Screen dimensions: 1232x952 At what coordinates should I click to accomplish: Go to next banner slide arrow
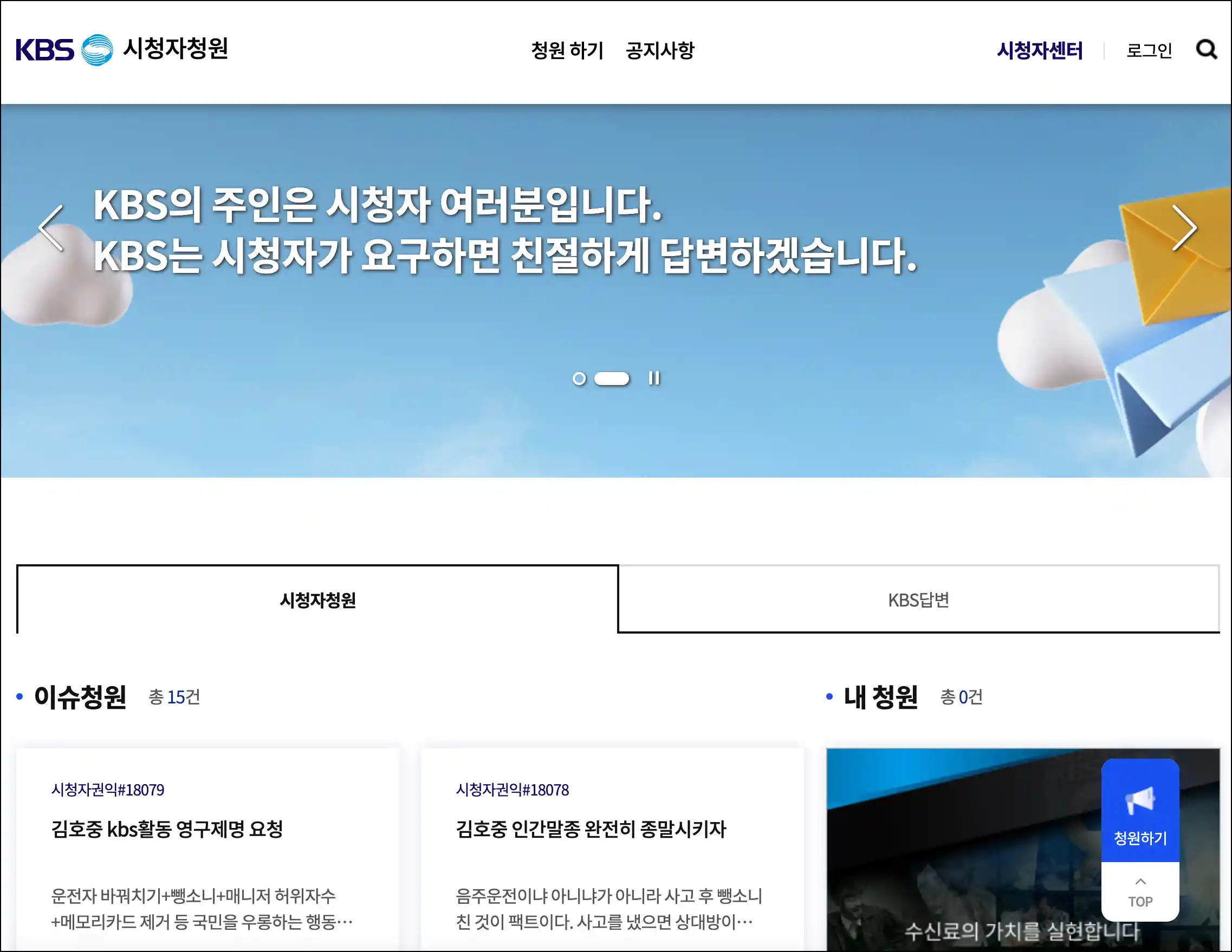(1184, 228)
